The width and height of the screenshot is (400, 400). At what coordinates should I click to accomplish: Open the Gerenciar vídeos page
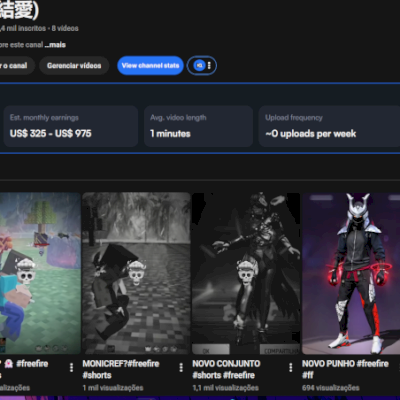[x=74, y=66]
